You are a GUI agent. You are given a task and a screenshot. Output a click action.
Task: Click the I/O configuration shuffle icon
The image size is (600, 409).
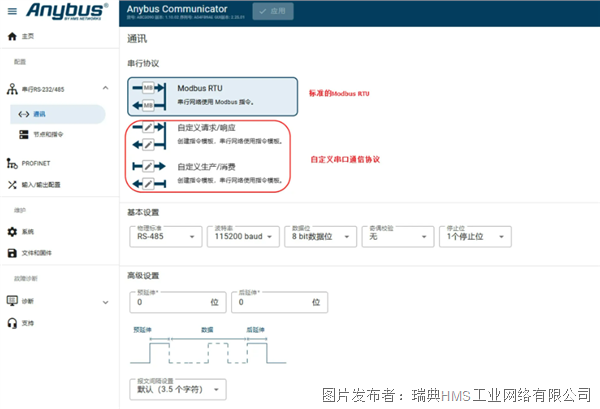[12, 185]
